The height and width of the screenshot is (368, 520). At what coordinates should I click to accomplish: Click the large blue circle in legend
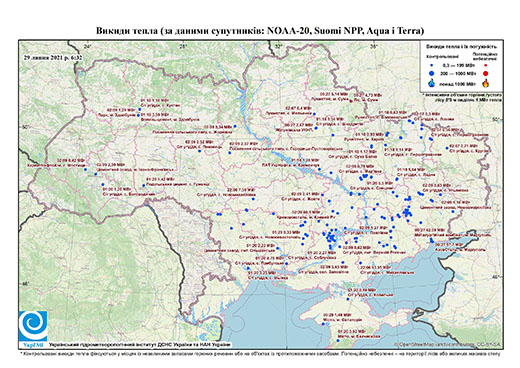432,73
